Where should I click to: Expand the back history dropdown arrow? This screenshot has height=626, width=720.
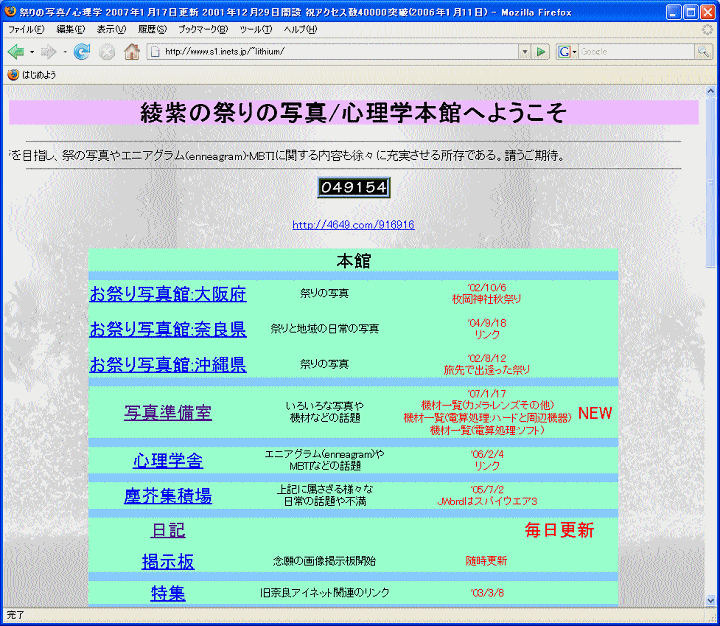pyautogui.click(x=31, y=51)
